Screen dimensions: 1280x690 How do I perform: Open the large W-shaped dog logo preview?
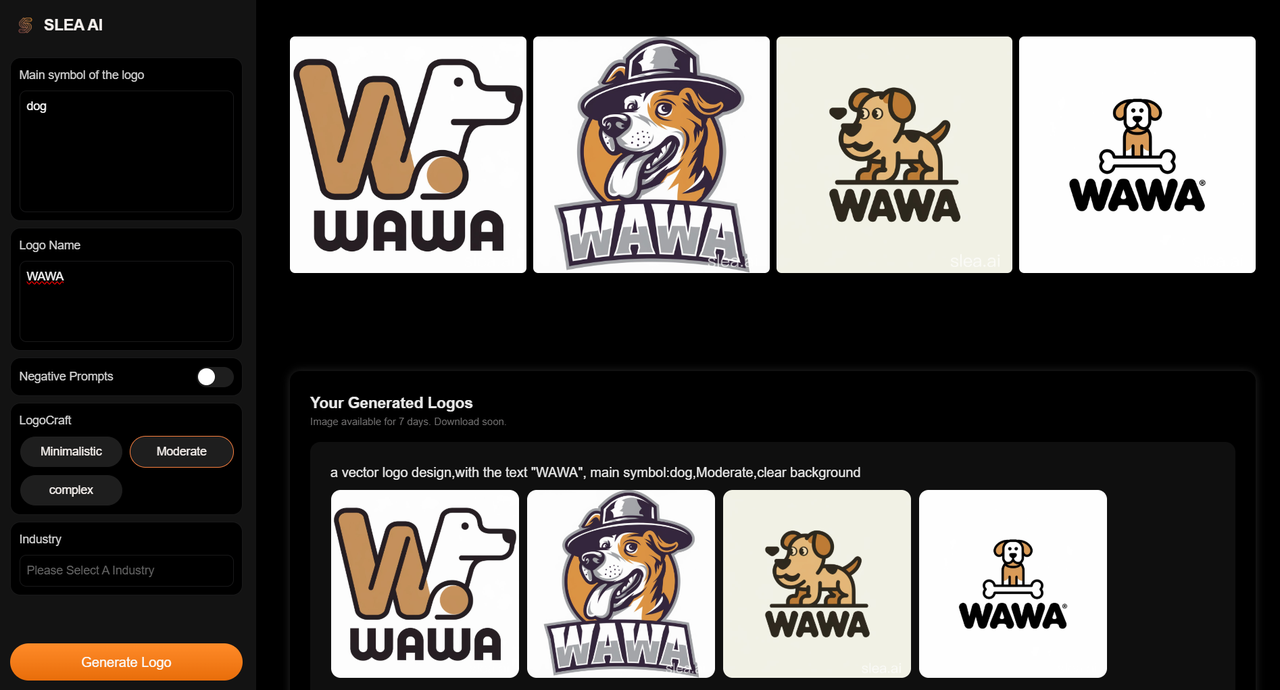pos(408,155)
